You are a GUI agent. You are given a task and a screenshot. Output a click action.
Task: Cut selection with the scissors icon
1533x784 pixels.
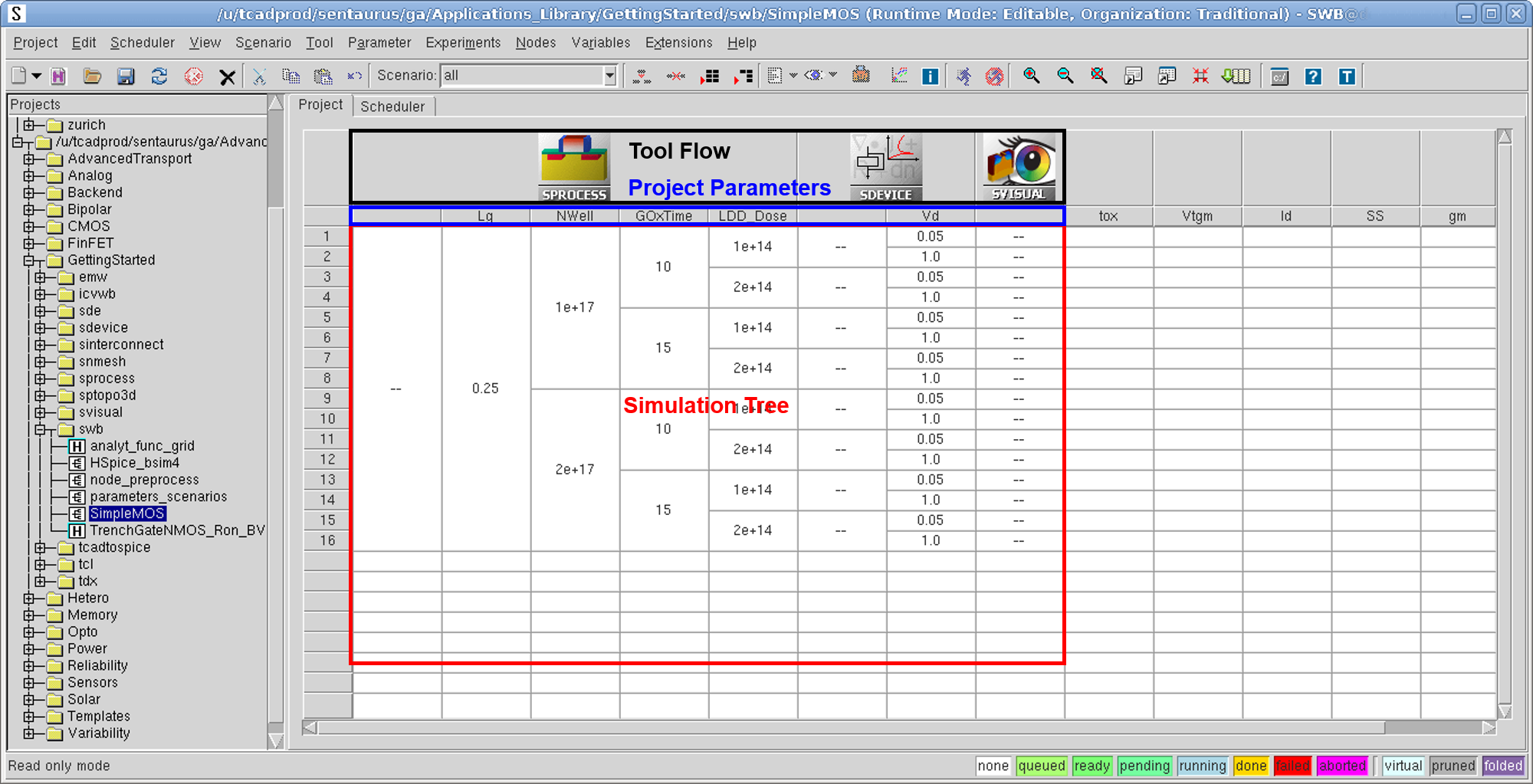click(x=259, y=76)
